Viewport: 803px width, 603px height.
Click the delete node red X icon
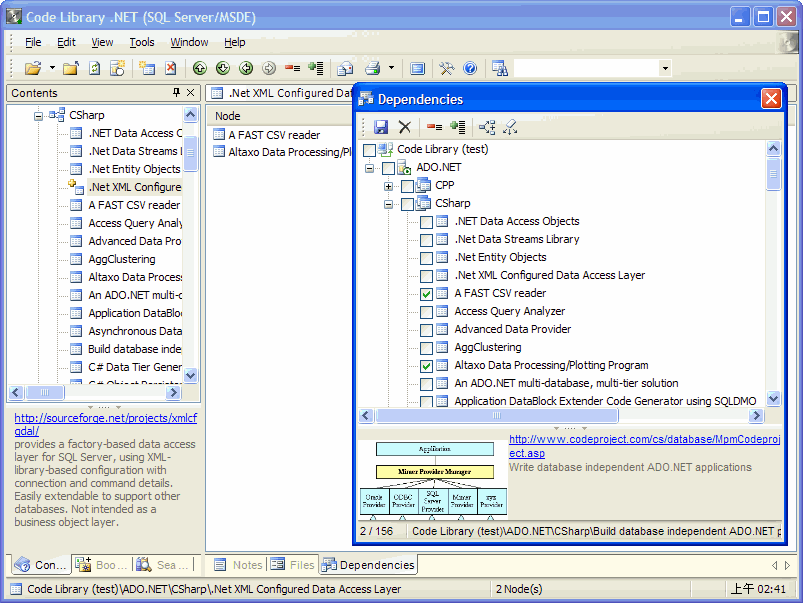click(x=171, y=68)
